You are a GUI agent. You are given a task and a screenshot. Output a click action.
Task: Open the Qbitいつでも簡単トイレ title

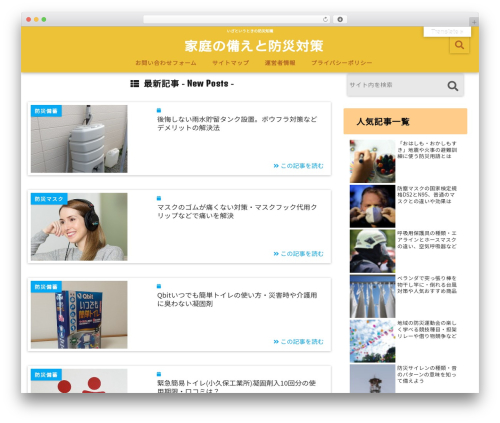237,300
